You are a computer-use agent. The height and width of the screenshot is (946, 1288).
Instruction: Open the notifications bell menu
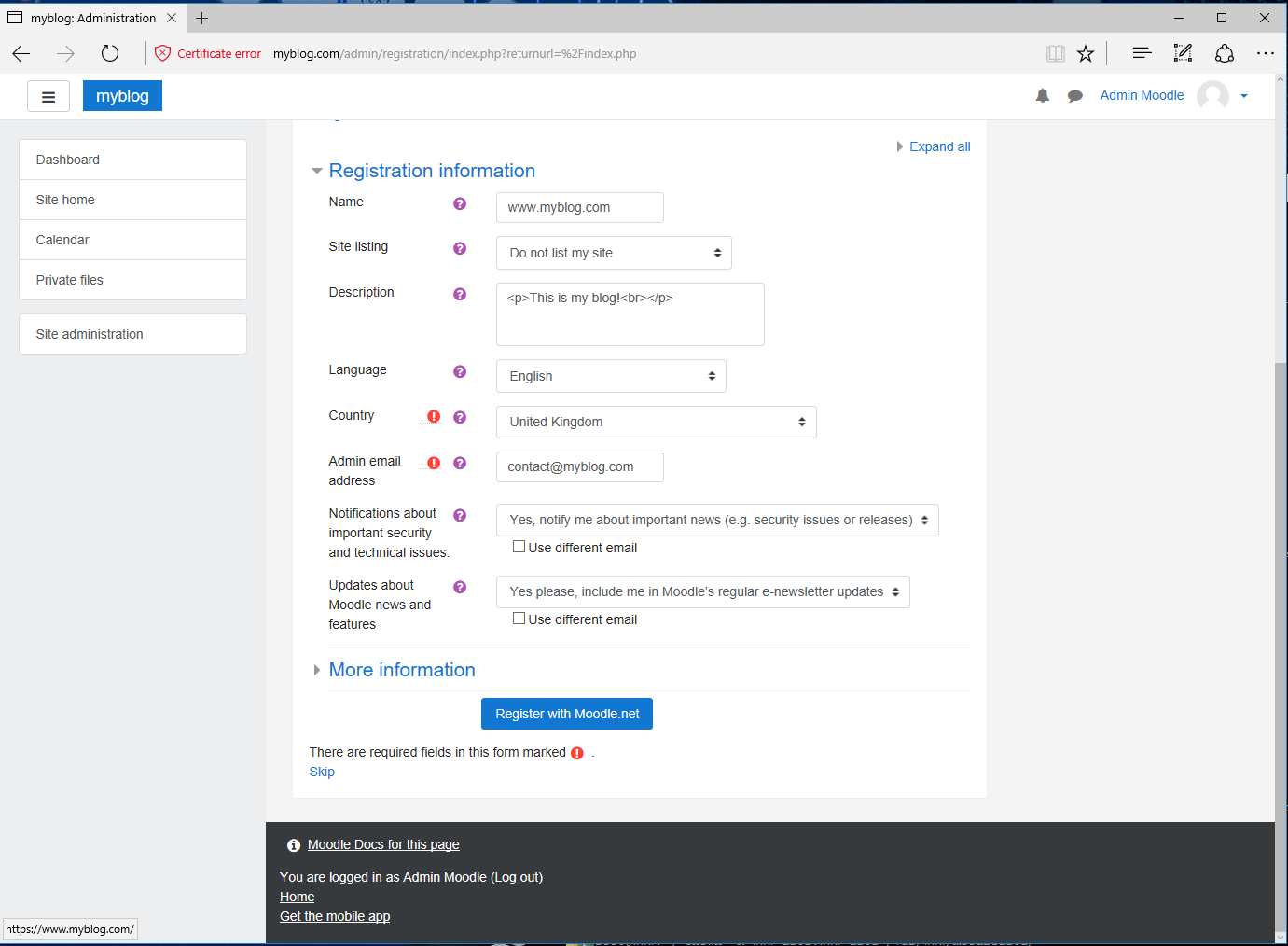pos(1043,96)
